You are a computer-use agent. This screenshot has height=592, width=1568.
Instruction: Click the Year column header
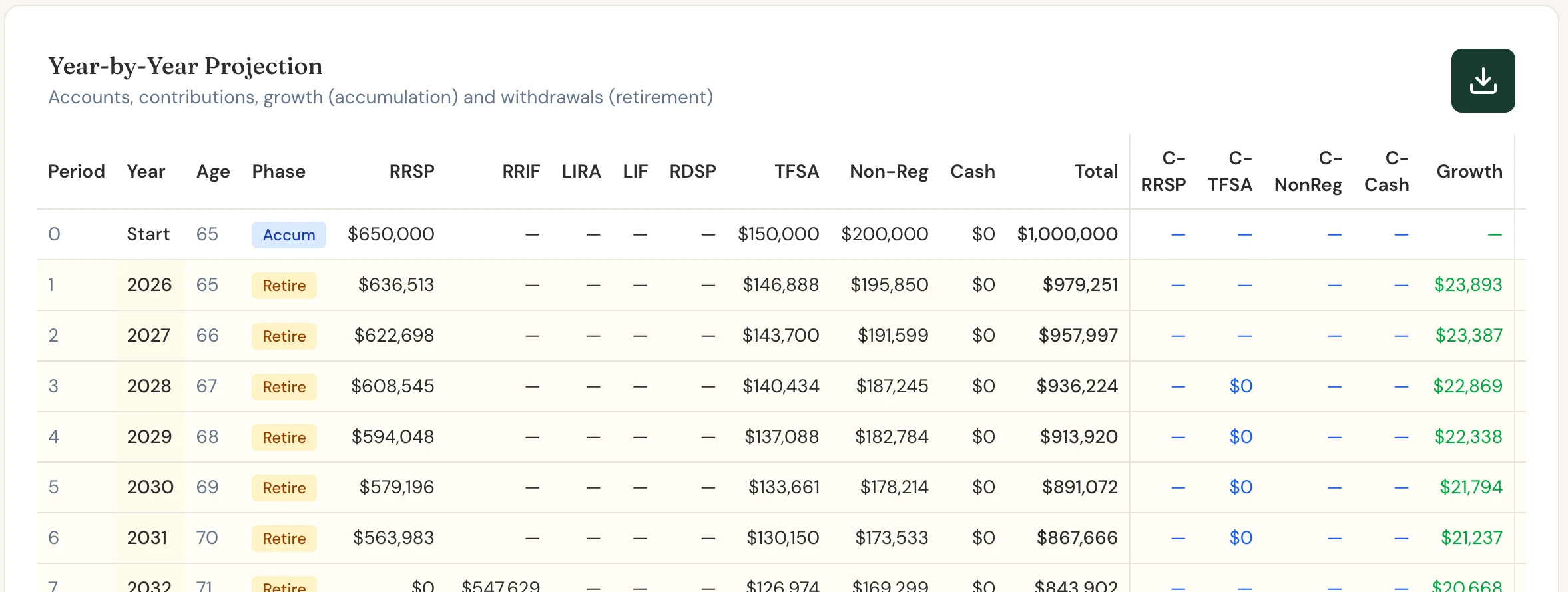click(146, 172)
